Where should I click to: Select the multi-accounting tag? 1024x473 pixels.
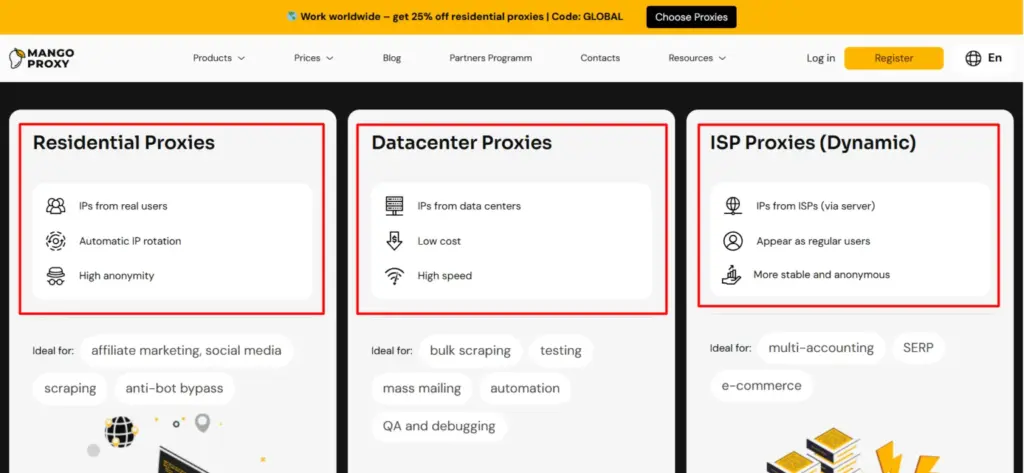pyautogui.click(x=821, y=348)
